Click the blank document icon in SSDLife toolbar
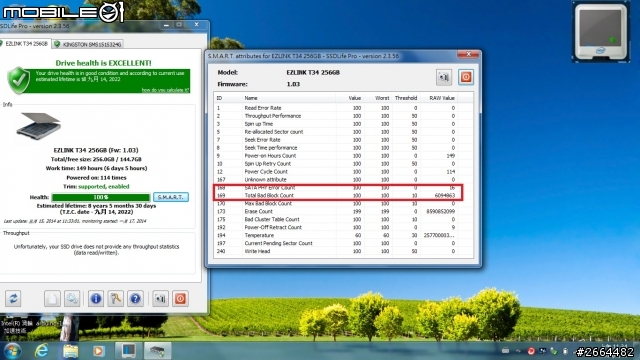This screenshot has height=360, width=640. pyautogui.click(x=52, y=298)
